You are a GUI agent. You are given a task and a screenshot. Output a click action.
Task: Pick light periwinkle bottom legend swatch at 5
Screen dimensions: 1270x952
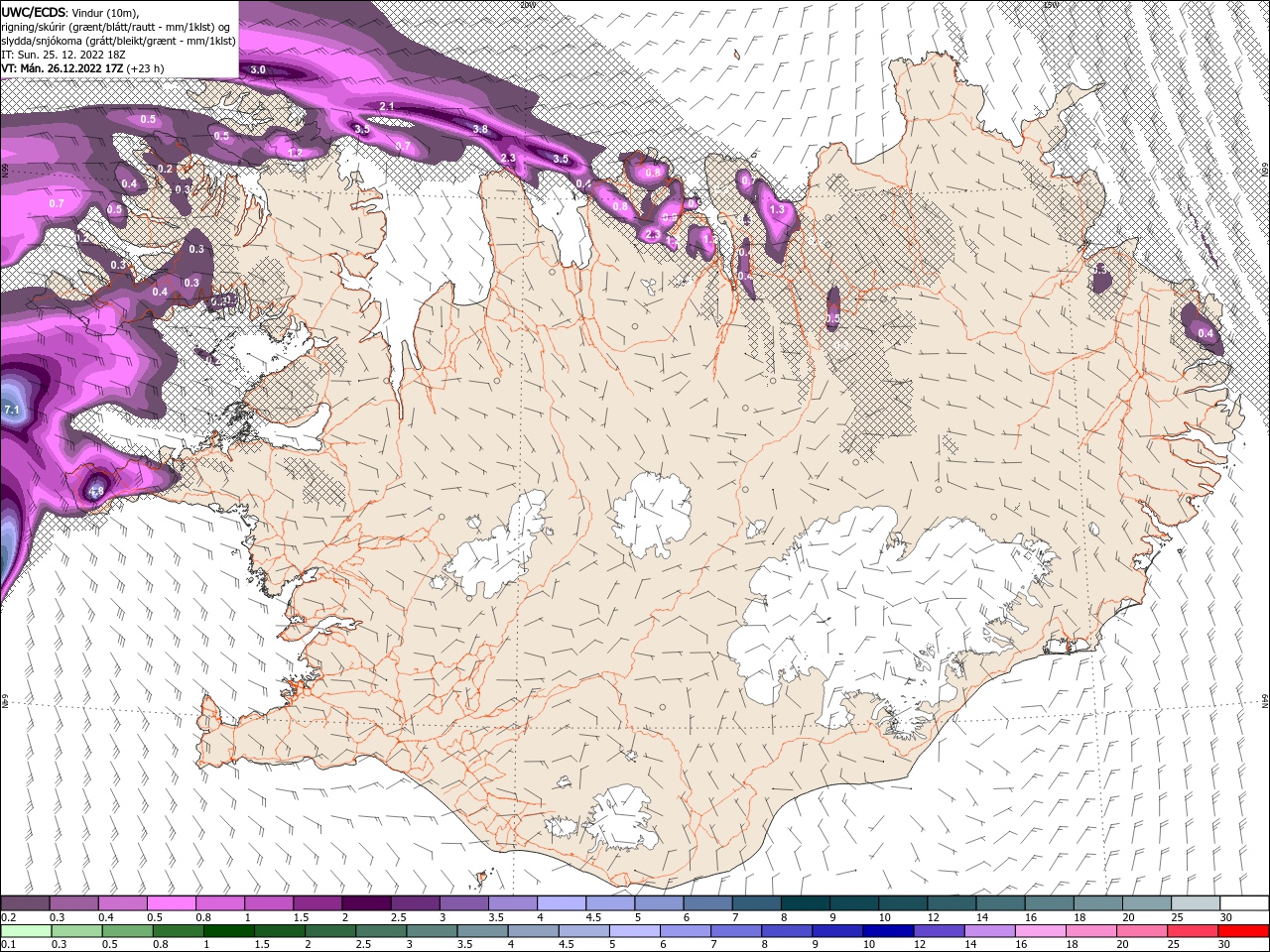635,931
